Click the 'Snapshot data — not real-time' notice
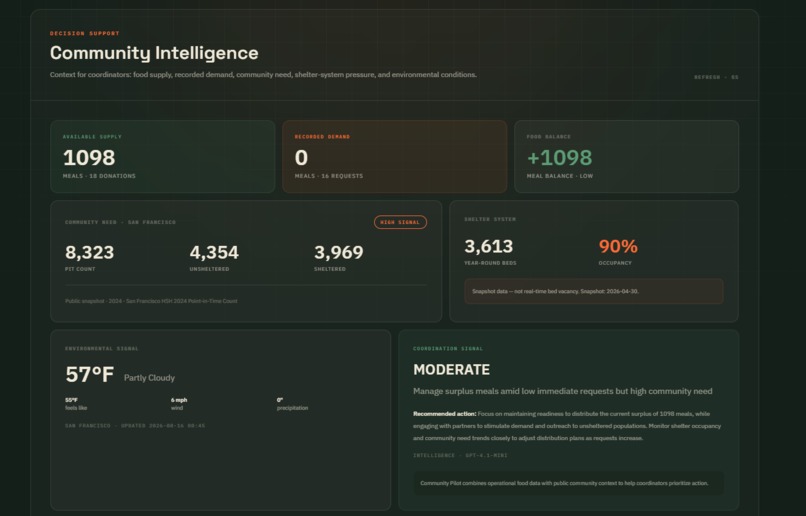Viewport: 806px width, 516px height. 594,291
